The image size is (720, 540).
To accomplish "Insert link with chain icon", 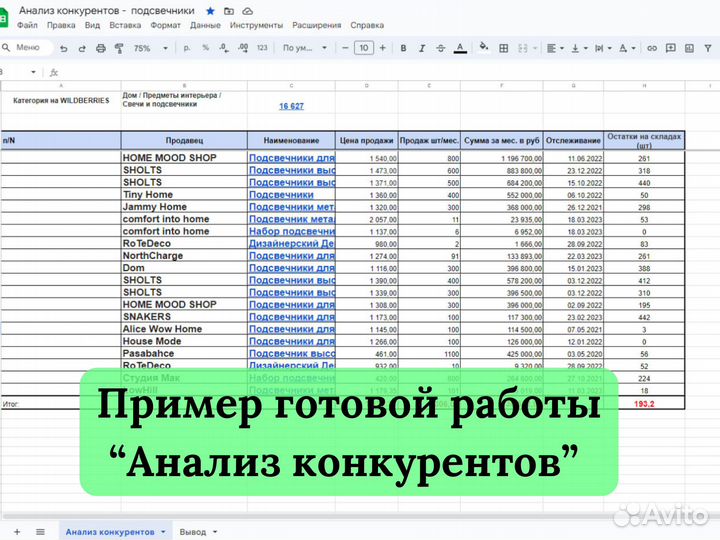I will coord(652,48).
